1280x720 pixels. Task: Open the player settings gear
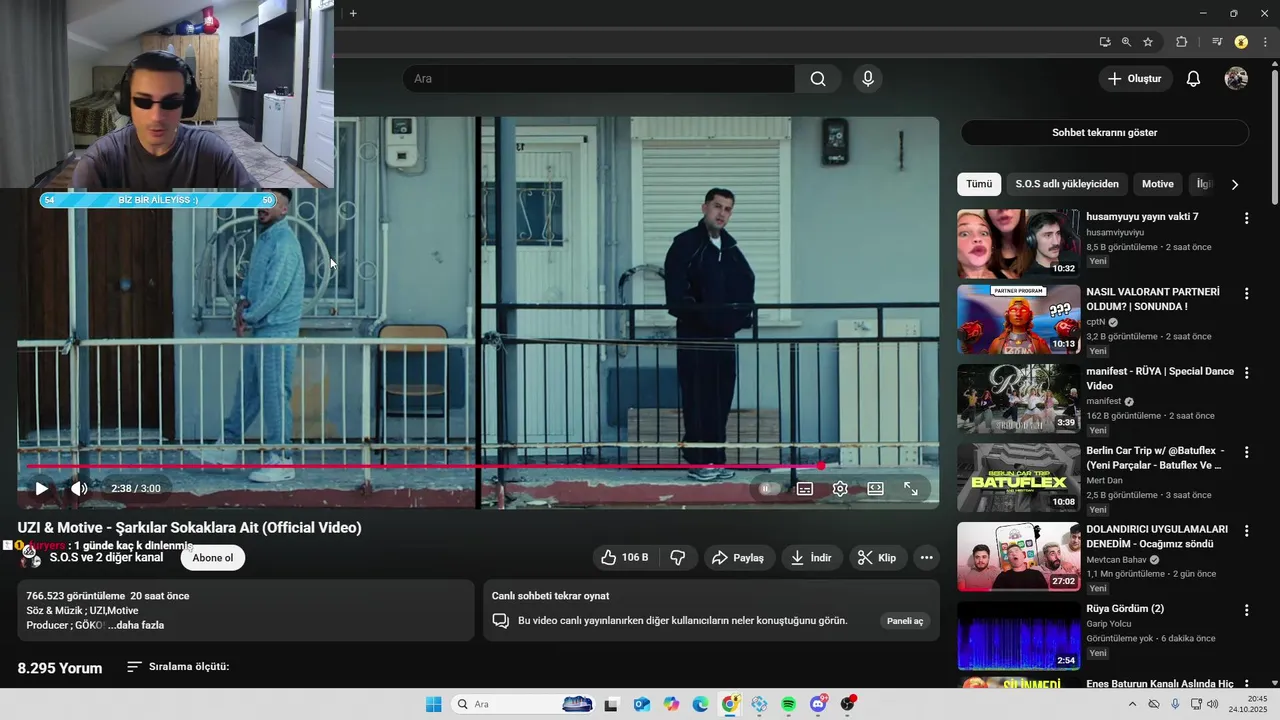click(x=840, y=489)
